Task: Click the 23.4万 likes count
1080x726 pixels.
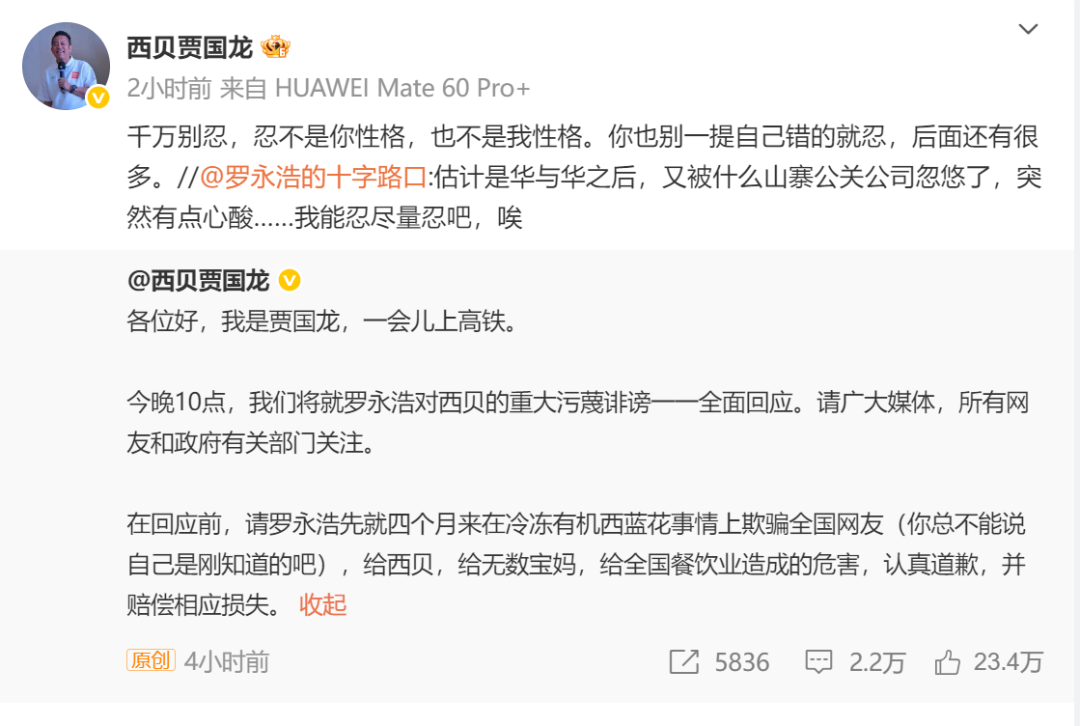Action: (1008, 662)
